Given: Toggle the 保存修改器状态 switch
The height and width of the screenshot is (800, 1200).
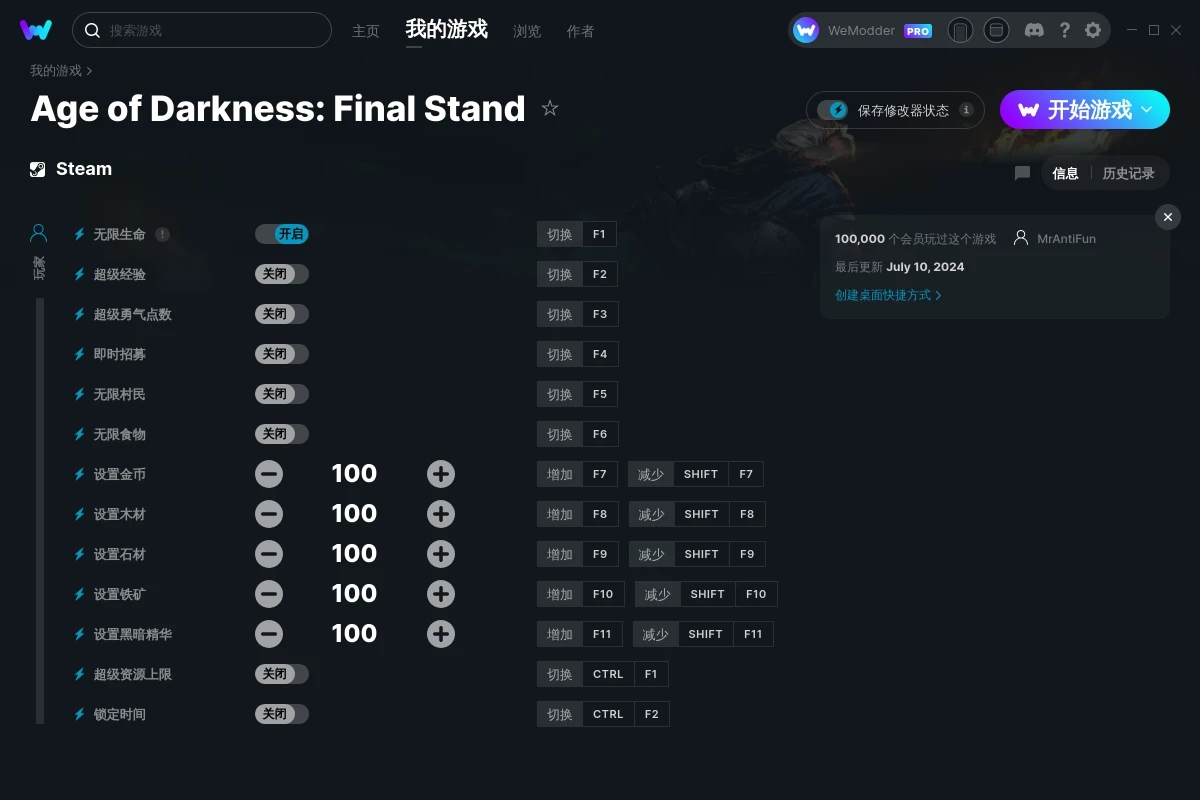Looking at the screenshot, I should click(x=832, y=110).
